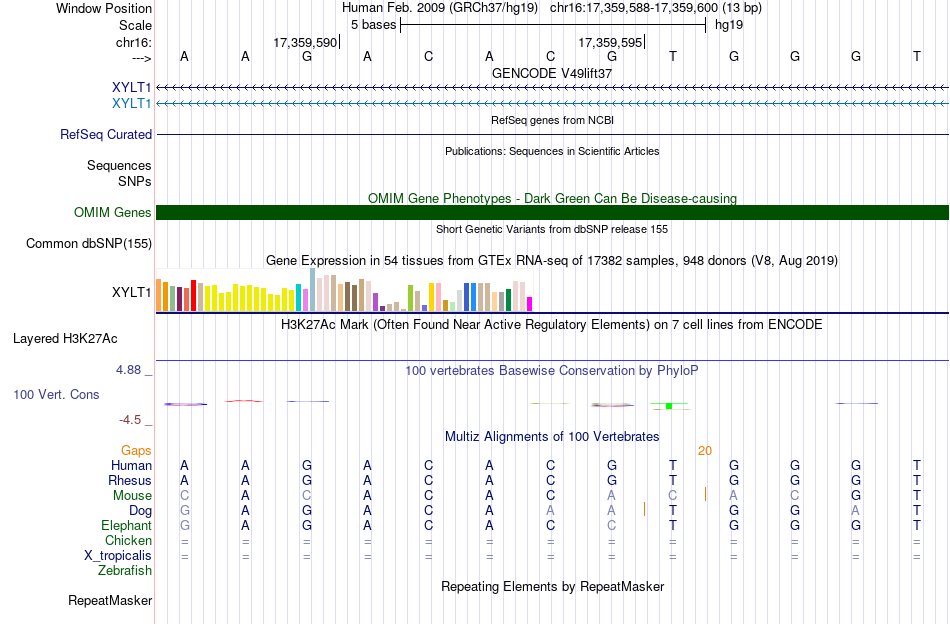Viewport: 950px width, 624px height.
Task: Click the 17,359,590 position marker on ruler
Action: click(x=307, y=42)
